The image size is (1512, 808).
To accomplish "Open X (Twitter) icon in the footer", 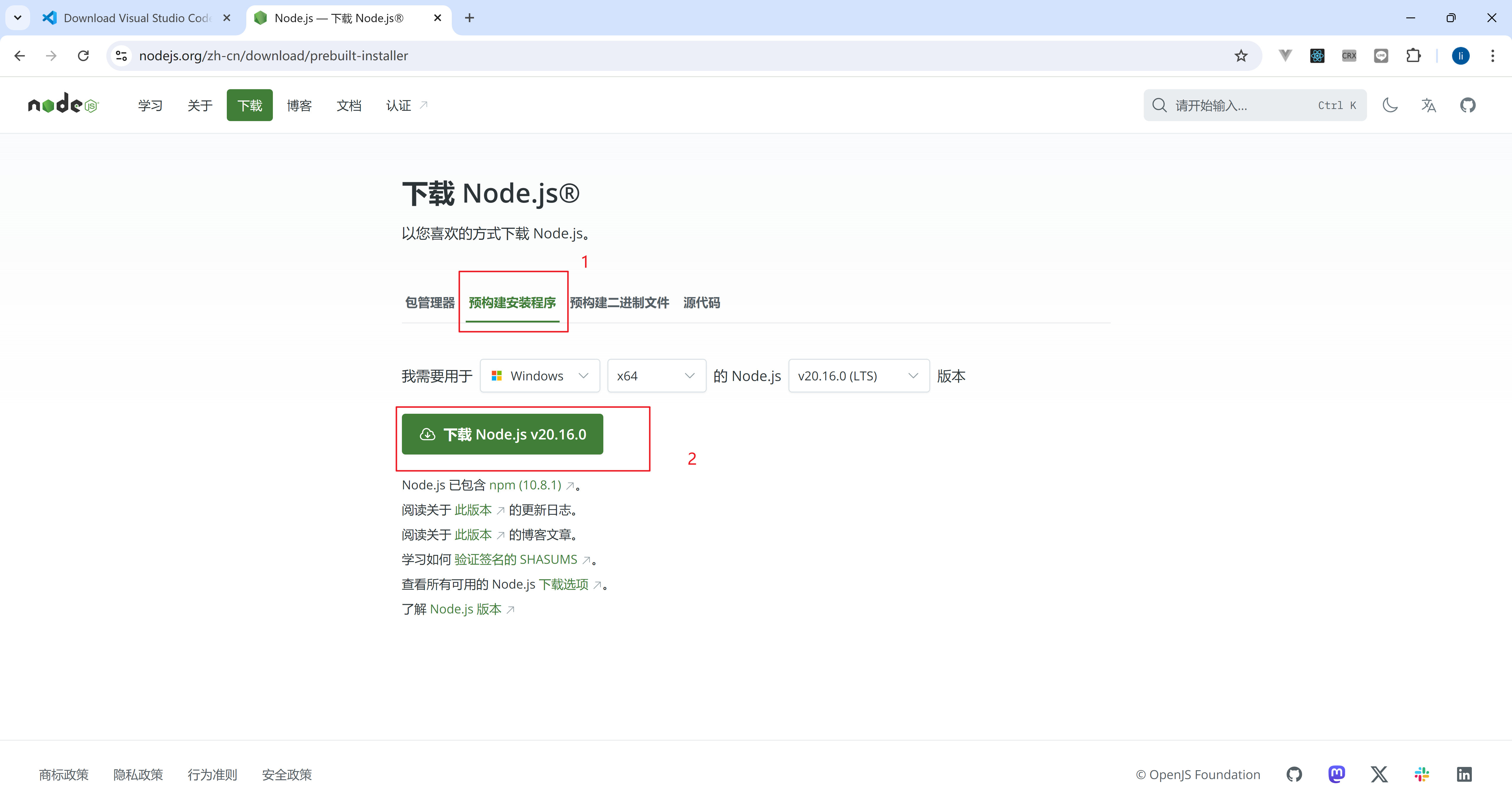I will pos(1379,774).
